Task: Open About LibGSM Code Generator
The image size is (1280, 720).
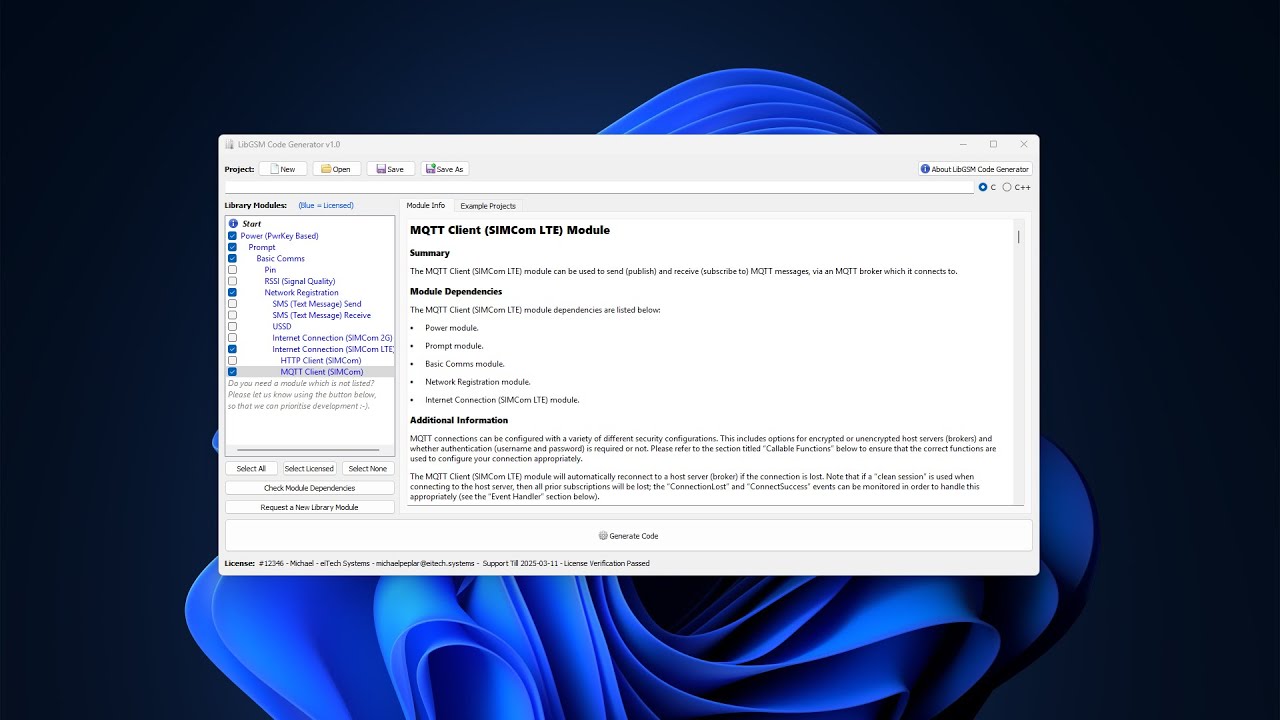Action: pyautogui.click(x=975, y=169)
